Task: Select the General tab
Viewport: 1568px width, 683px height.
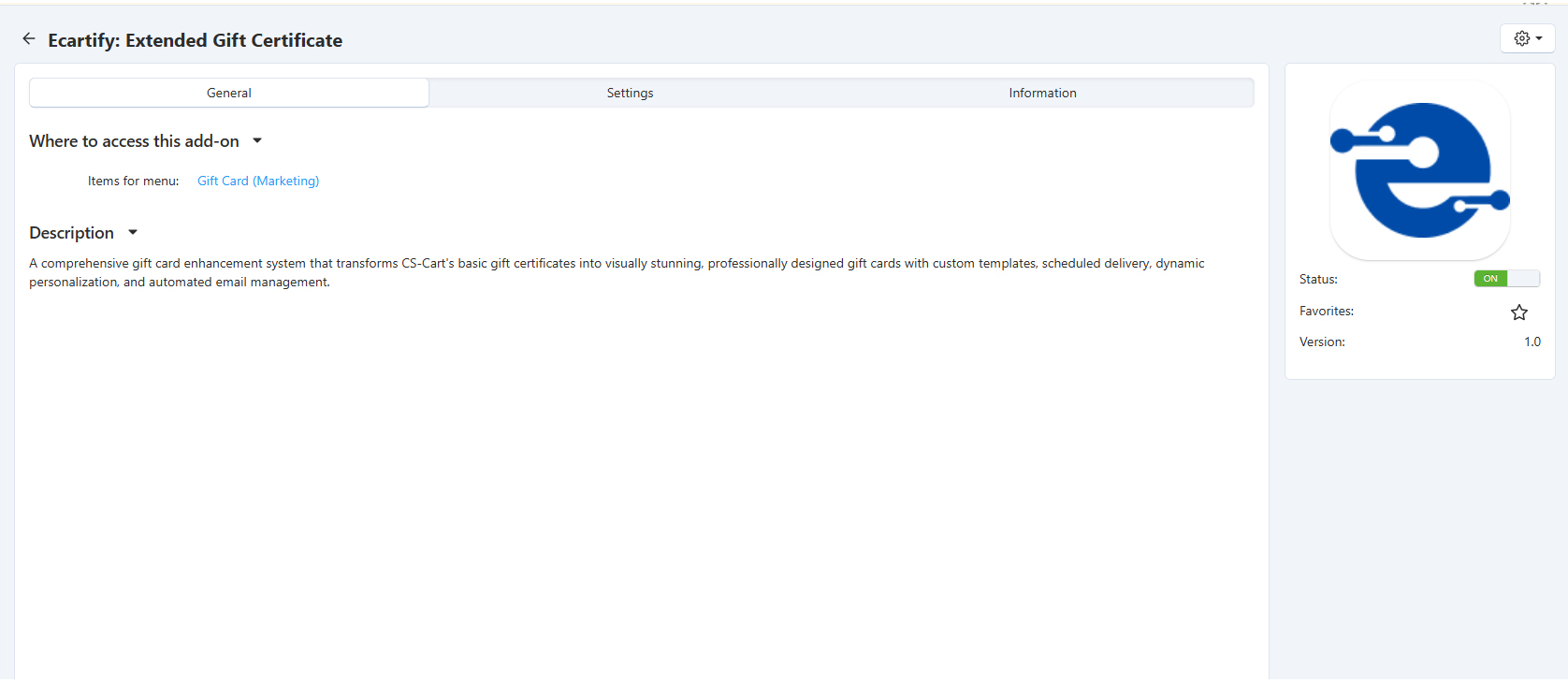Action: click(x=229, y=93)
